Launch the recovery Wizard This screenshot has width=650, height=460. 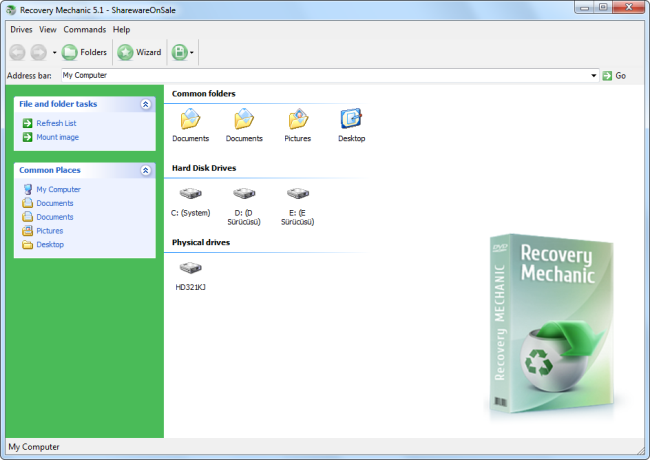(139, 52)
